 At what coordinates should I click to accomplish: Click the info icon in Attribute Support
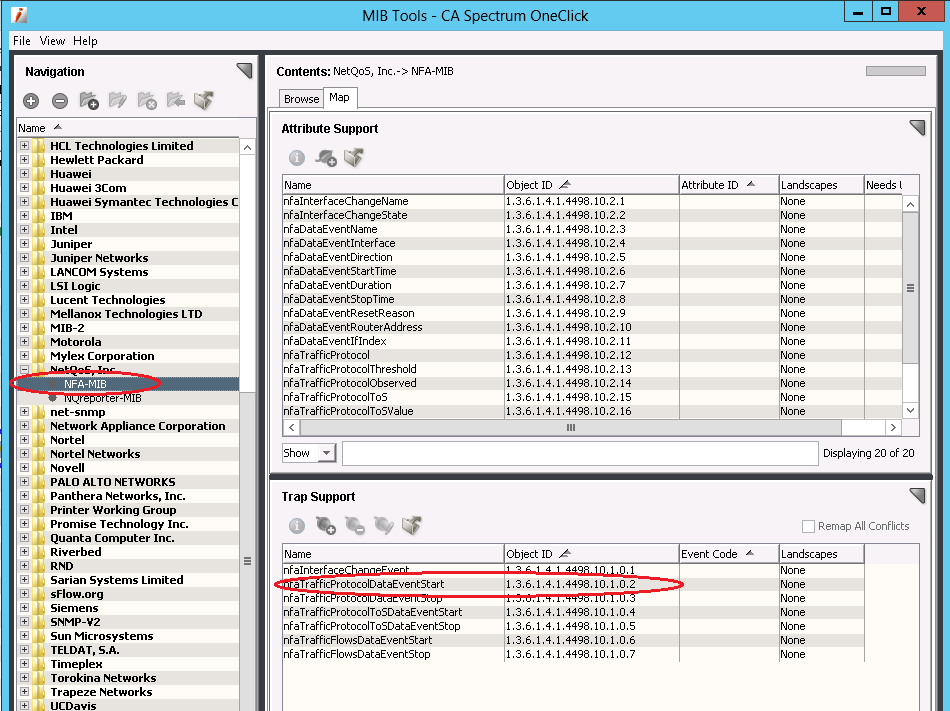297,158
